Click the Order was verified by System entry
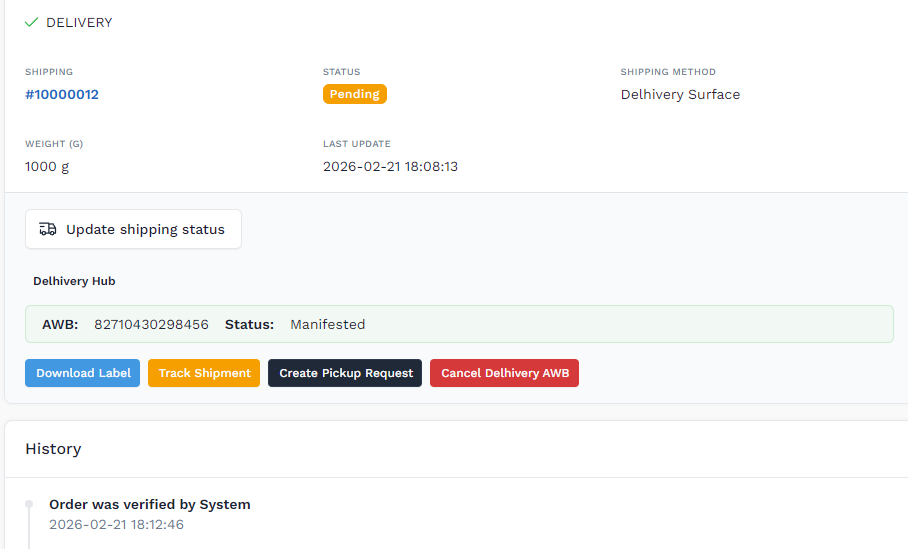Screen dimensions: 908x549 [x=150, y=504]
